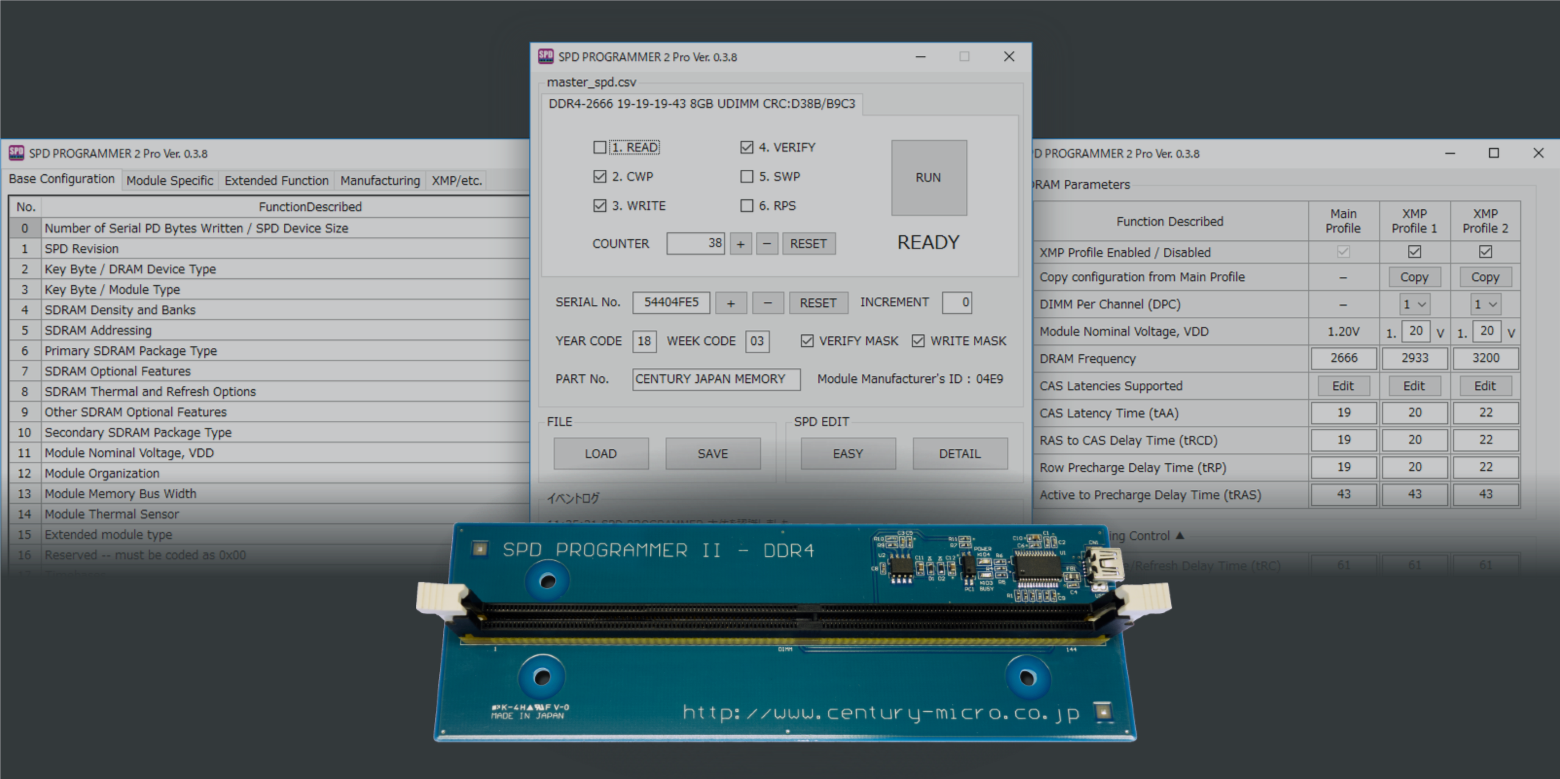Click XMP Profile 2 tRAS field
This screenshot has width=1560, height=779.
coord(1486,494)
